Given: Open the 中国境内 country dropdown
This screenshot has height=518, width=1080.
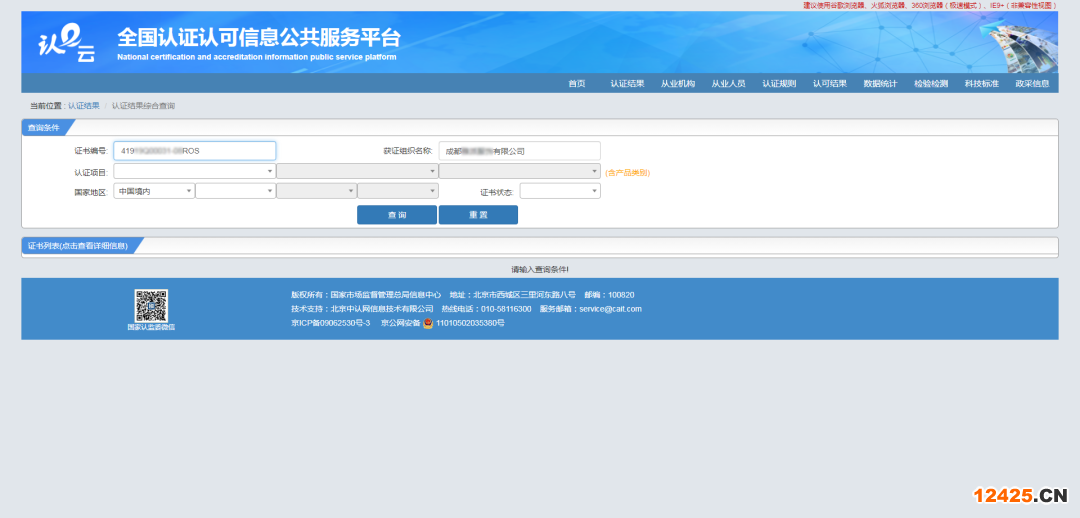Looking at the screenshot, I should (154, 191).
